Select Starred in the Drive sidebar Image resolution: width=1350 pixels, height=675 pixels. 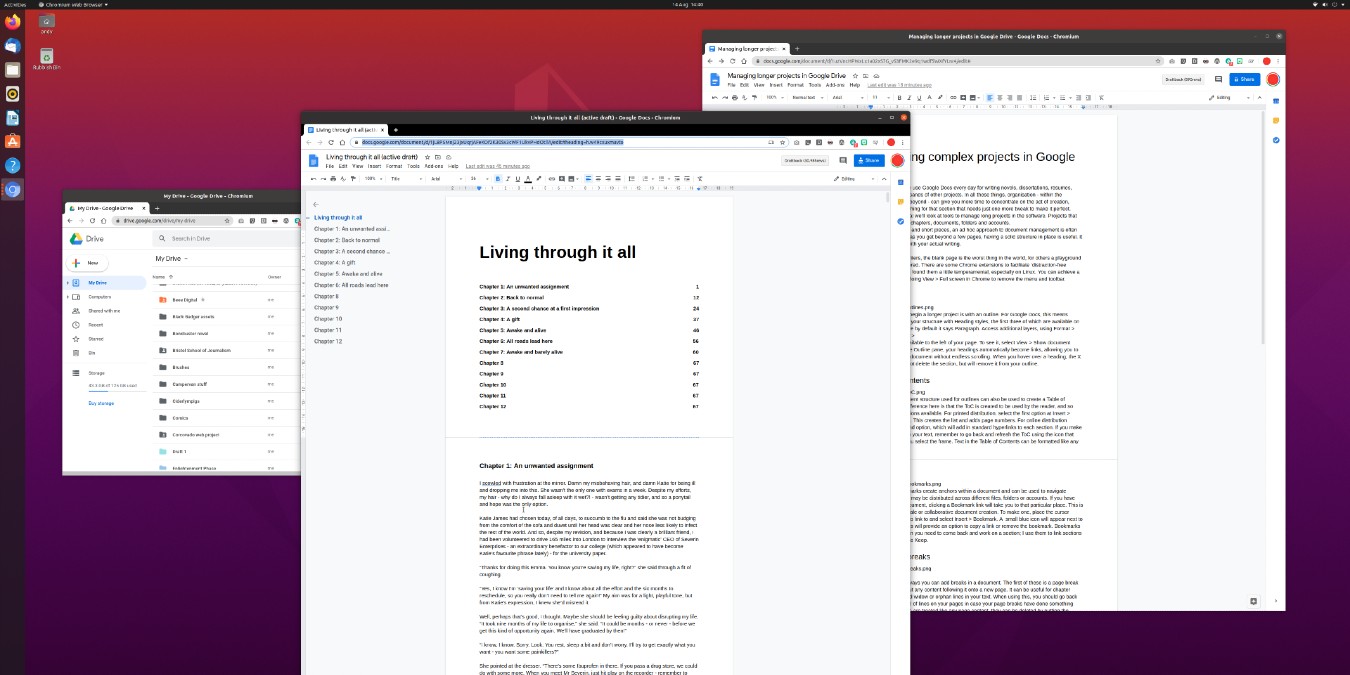95,339
